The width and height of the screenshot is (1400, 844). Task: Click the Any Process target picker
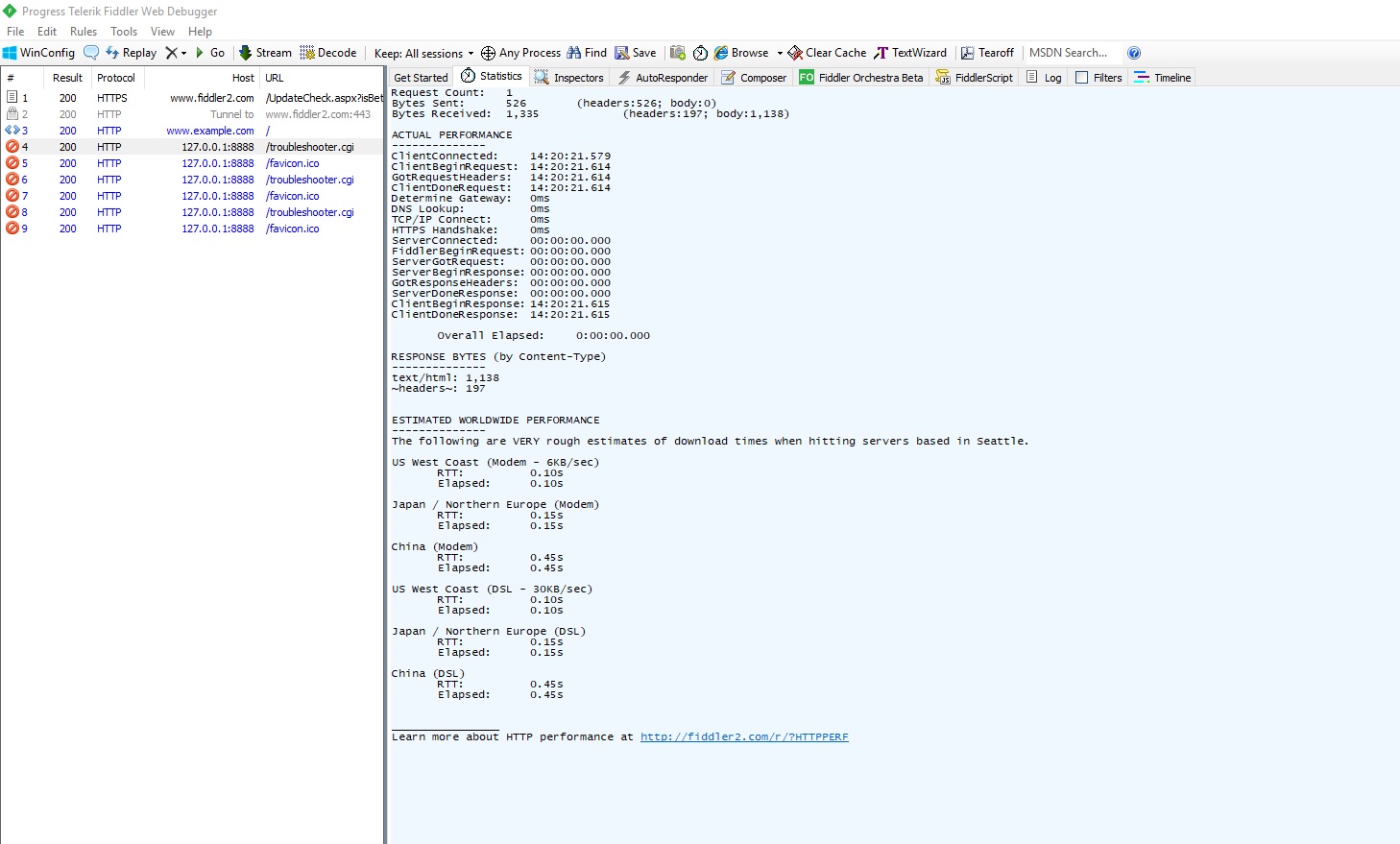point(520,53)
